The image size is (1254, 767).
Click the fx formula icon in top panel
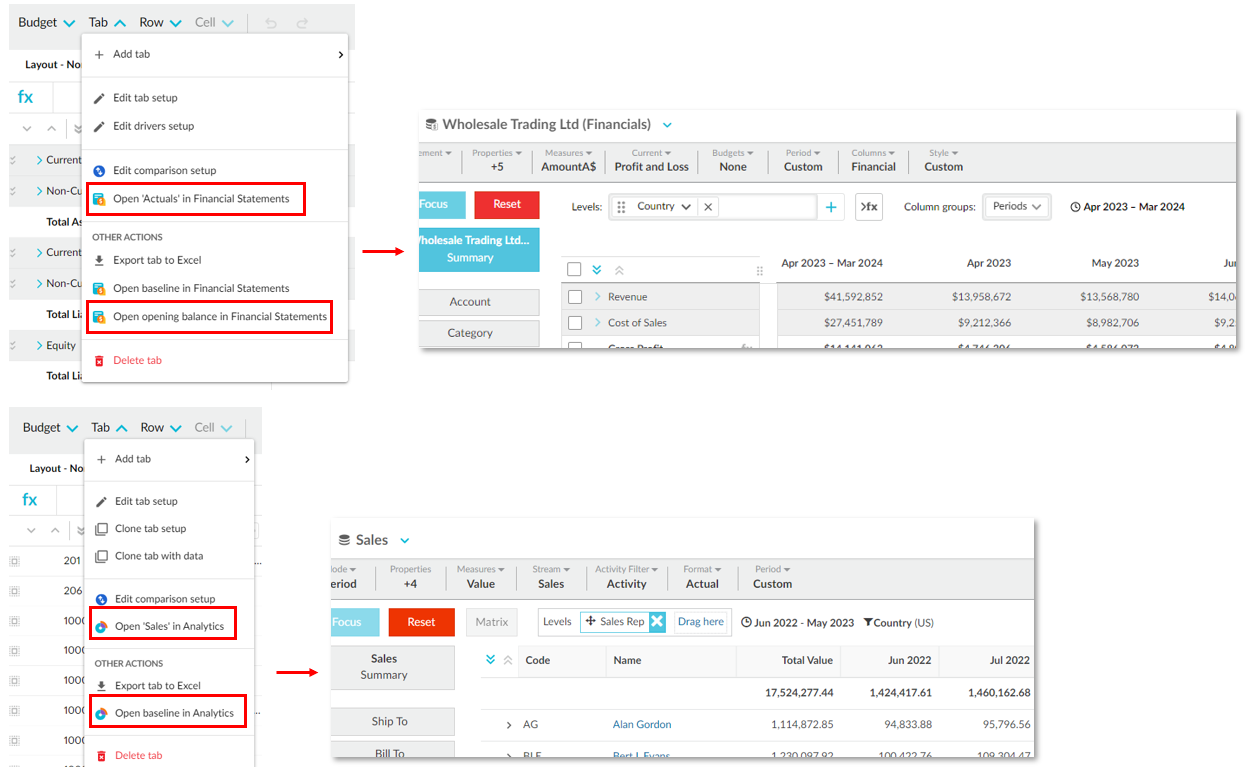(26, 97)
